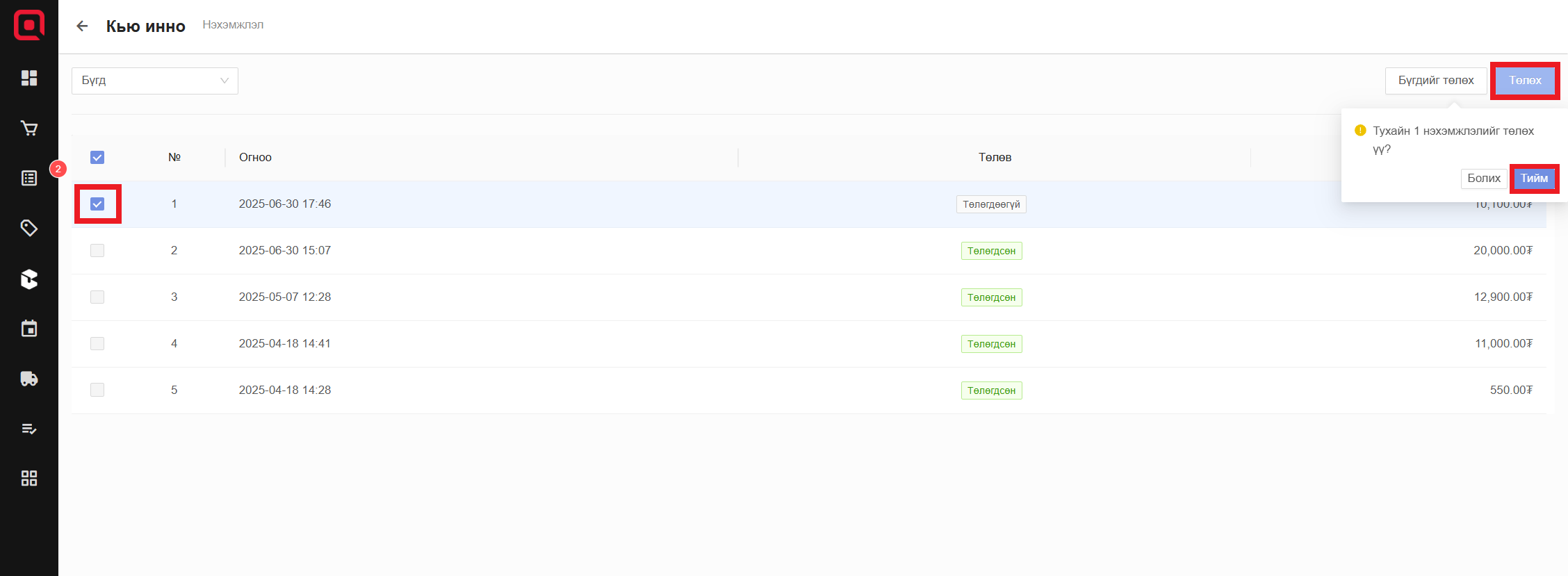Uncheck the checkbox for row 1
The width and height of the screenshot is (1568, 576).
[97, 204]
